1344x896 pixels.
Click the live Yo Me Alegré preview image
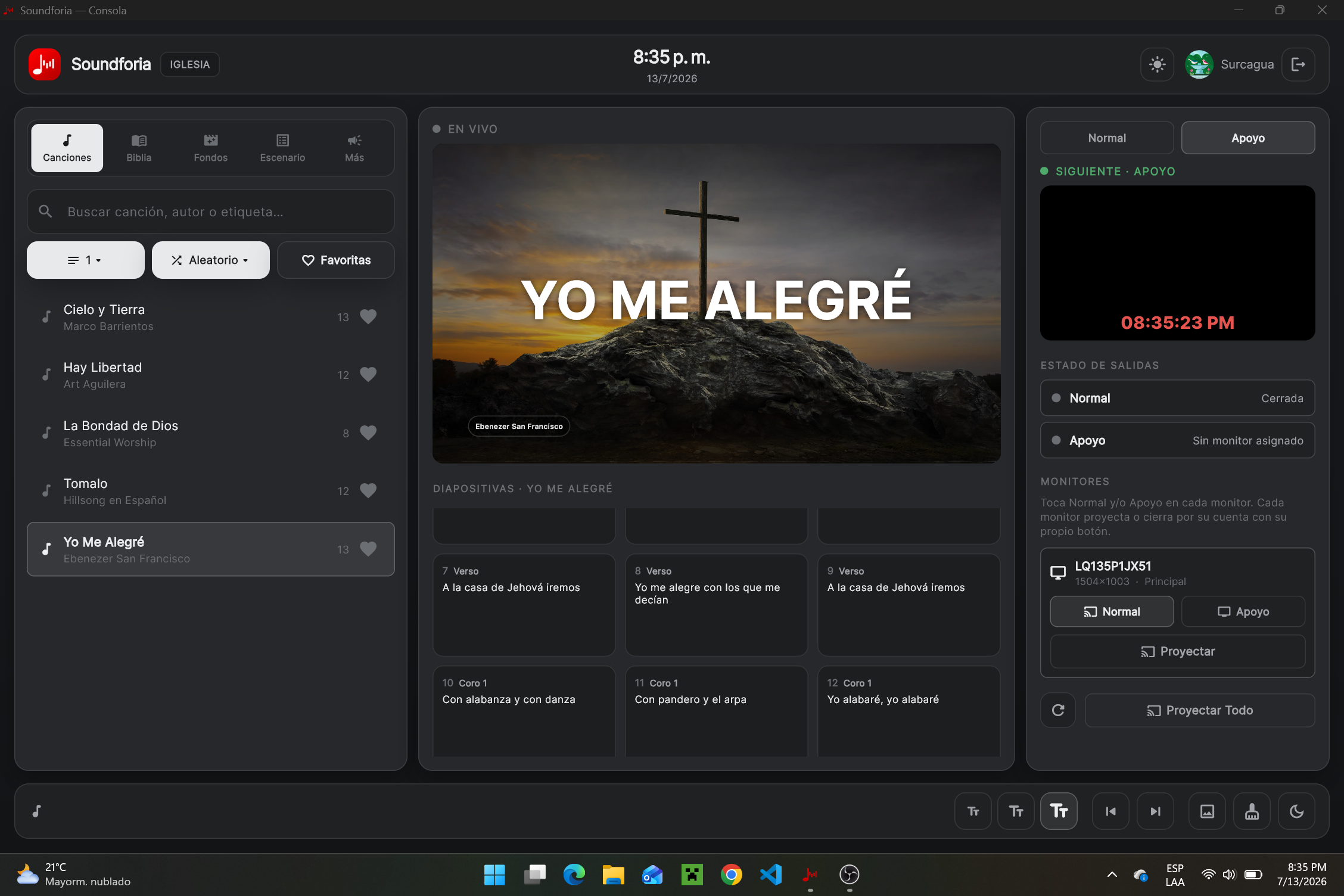717,303
